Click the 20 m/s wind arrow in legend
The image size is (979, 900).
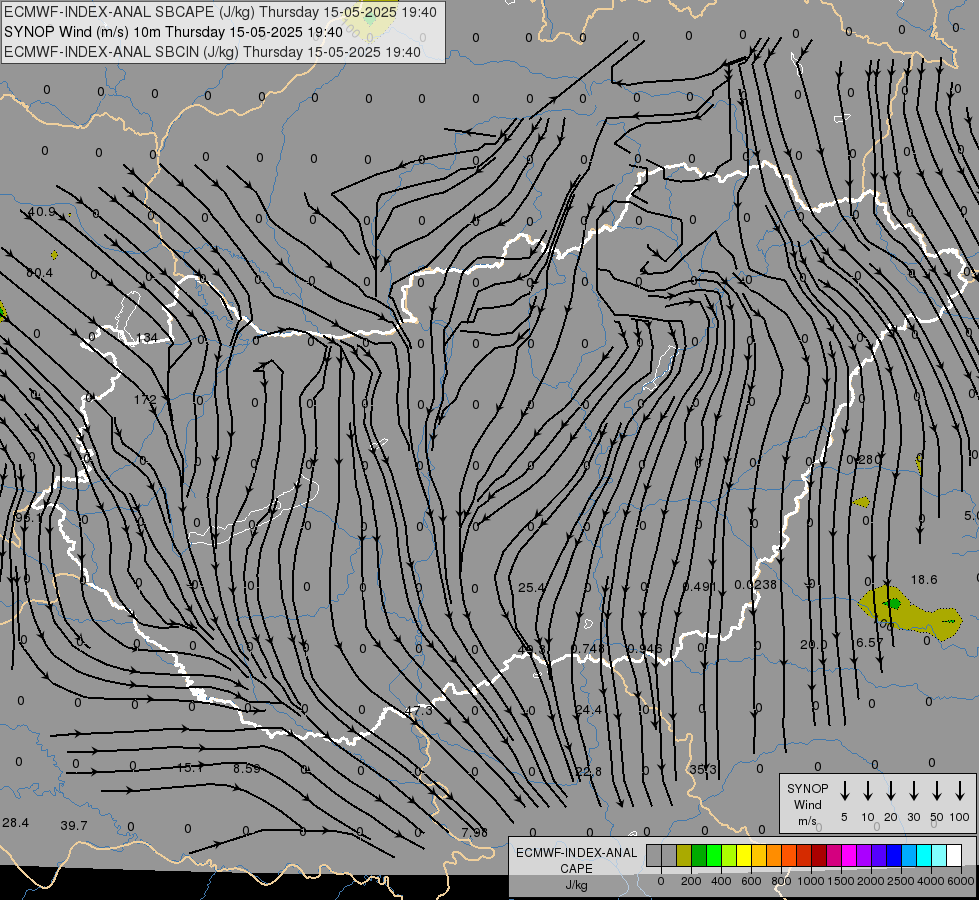(890, 791)
